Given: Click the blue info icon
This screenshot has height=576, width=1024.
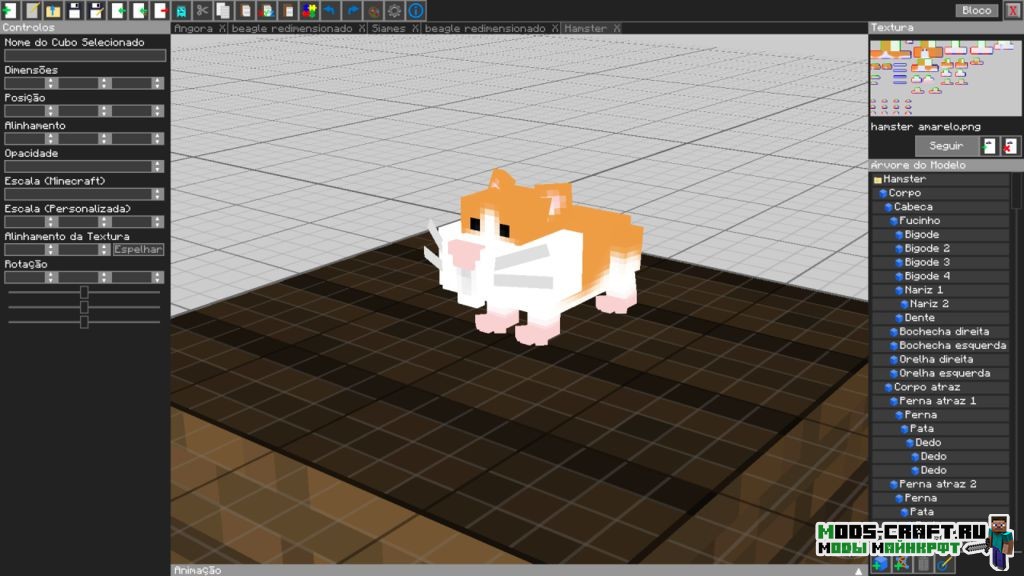Looking at the screenshot, I should click(x=416, y=11).
